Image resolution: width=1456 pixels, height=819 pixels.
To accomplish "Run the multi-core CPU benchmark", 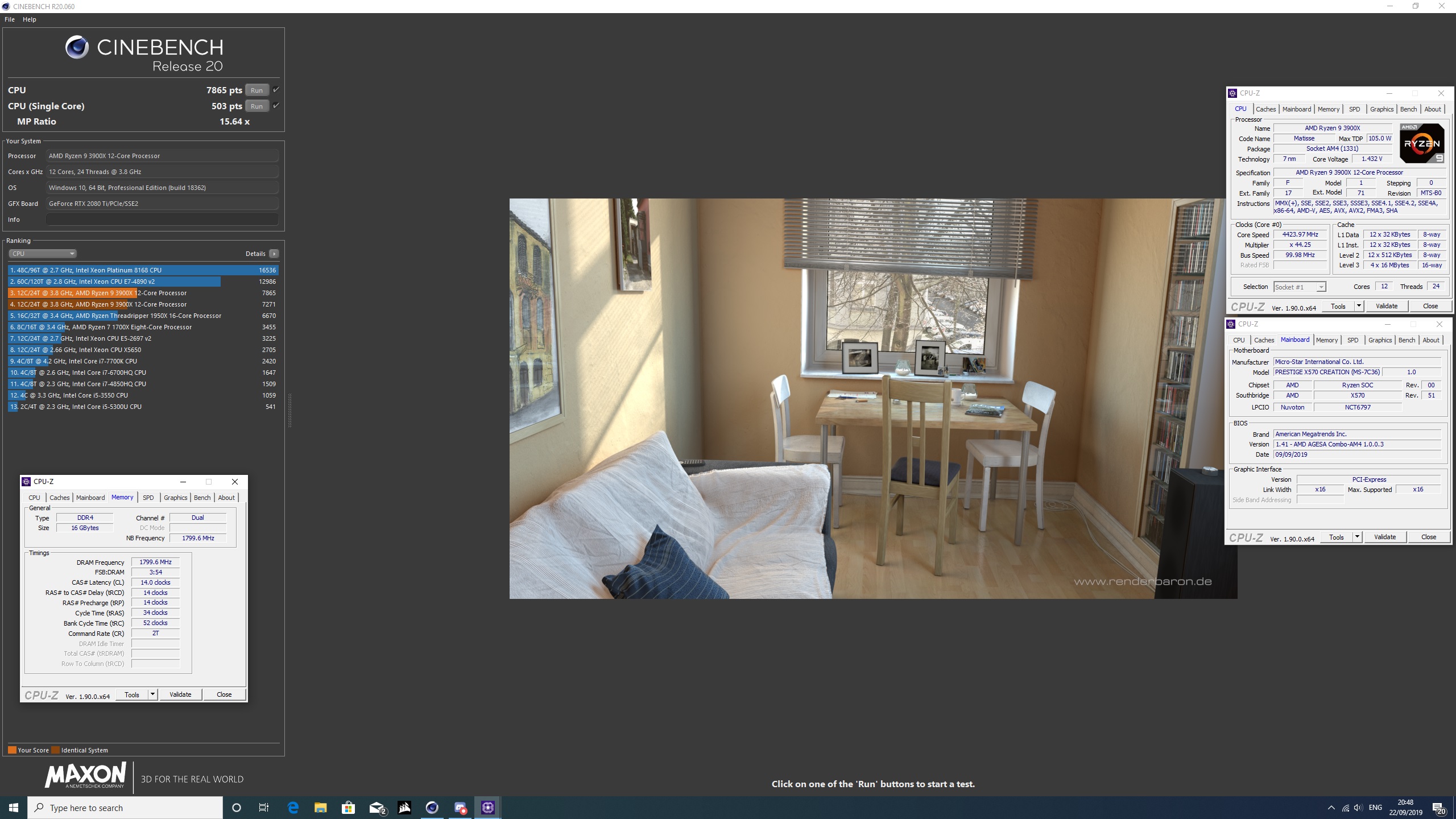I will [x=257, y=90].
